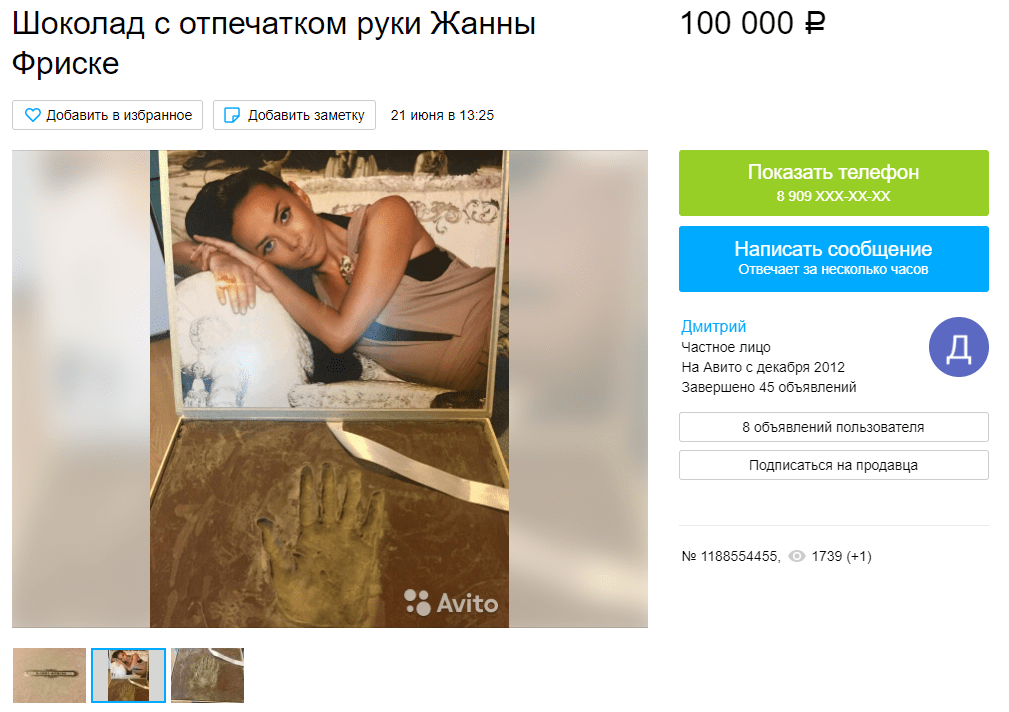Open seller profile link Дмитрий

714,326
